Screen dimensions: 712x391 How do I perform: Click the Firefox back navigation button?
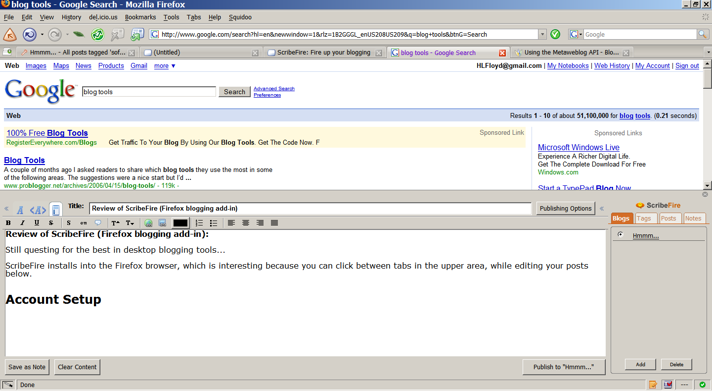[x=10, y=35]
